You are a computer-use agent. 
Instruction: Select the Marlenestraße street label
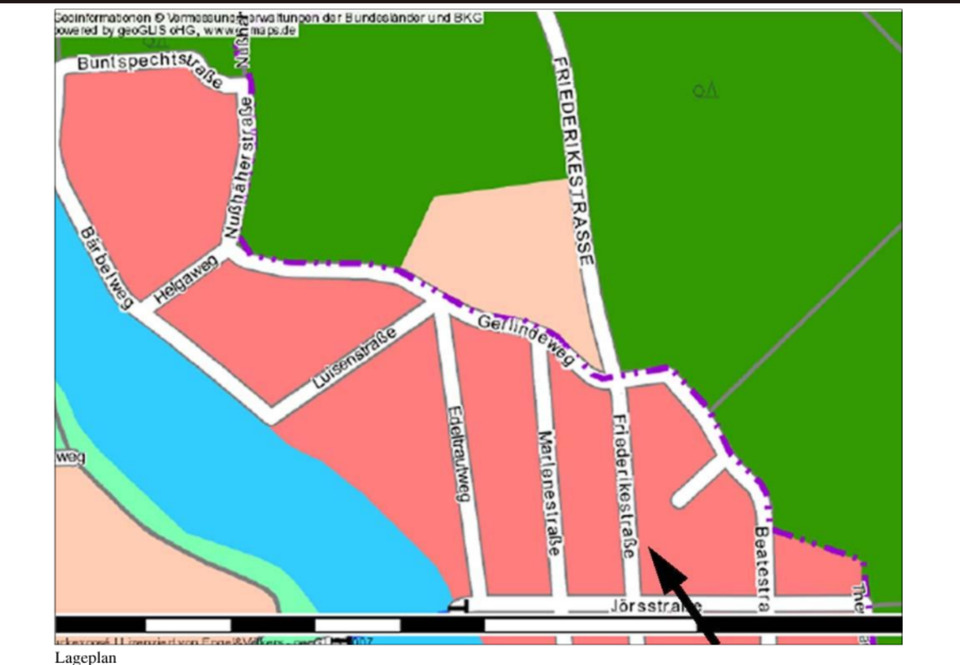(548, 493)
